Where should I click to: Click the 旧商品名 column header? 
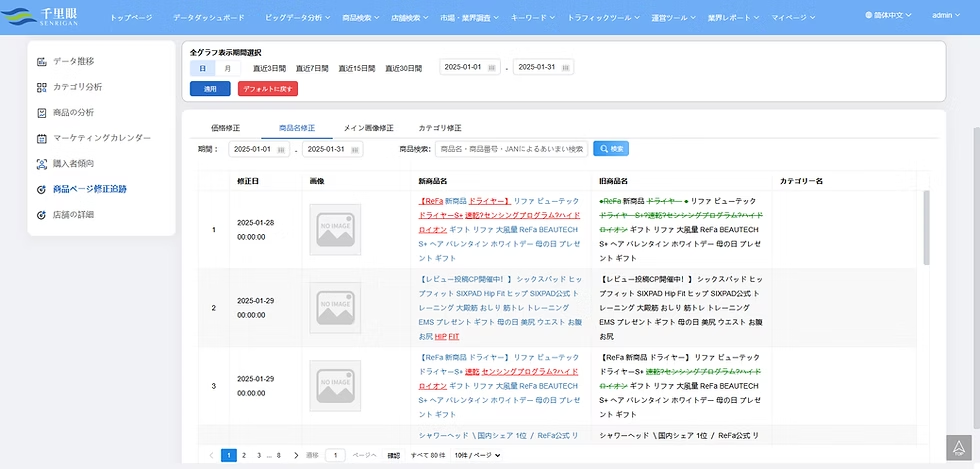pyautogui.click(x=613, y=181)
